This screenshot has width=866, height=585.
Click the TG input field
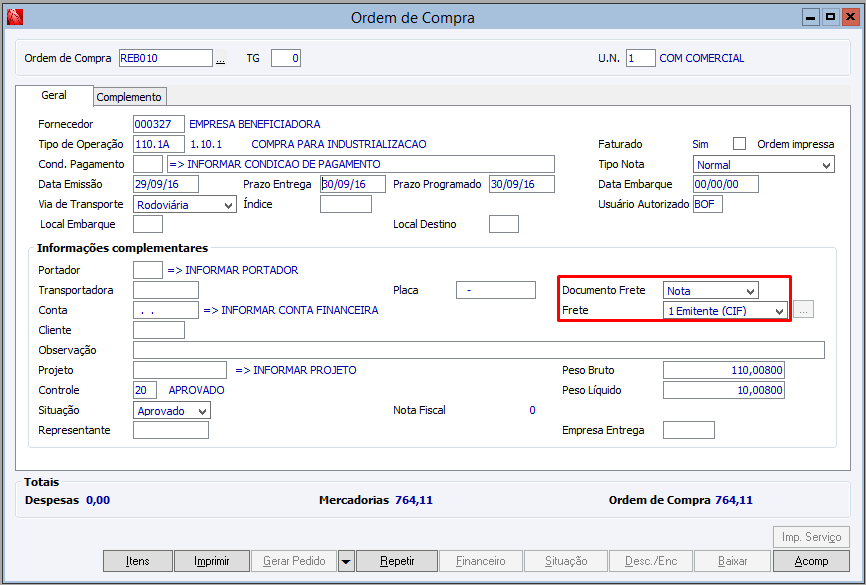pos(286,58)
